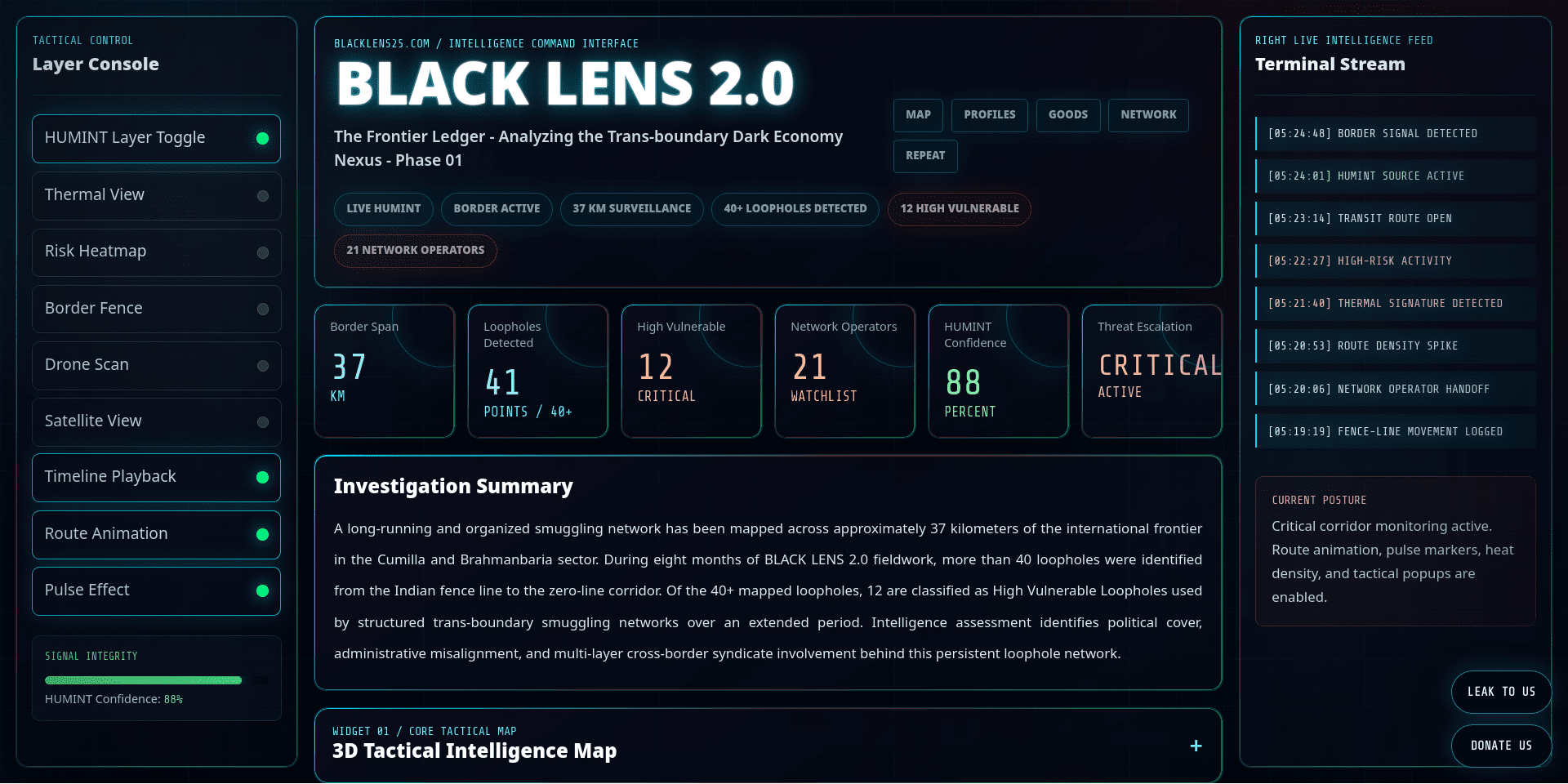Switch on the Satellite View layer
Image resolution: width=1568 pixels, height=784 pixels.
click(x=156, y=421)
